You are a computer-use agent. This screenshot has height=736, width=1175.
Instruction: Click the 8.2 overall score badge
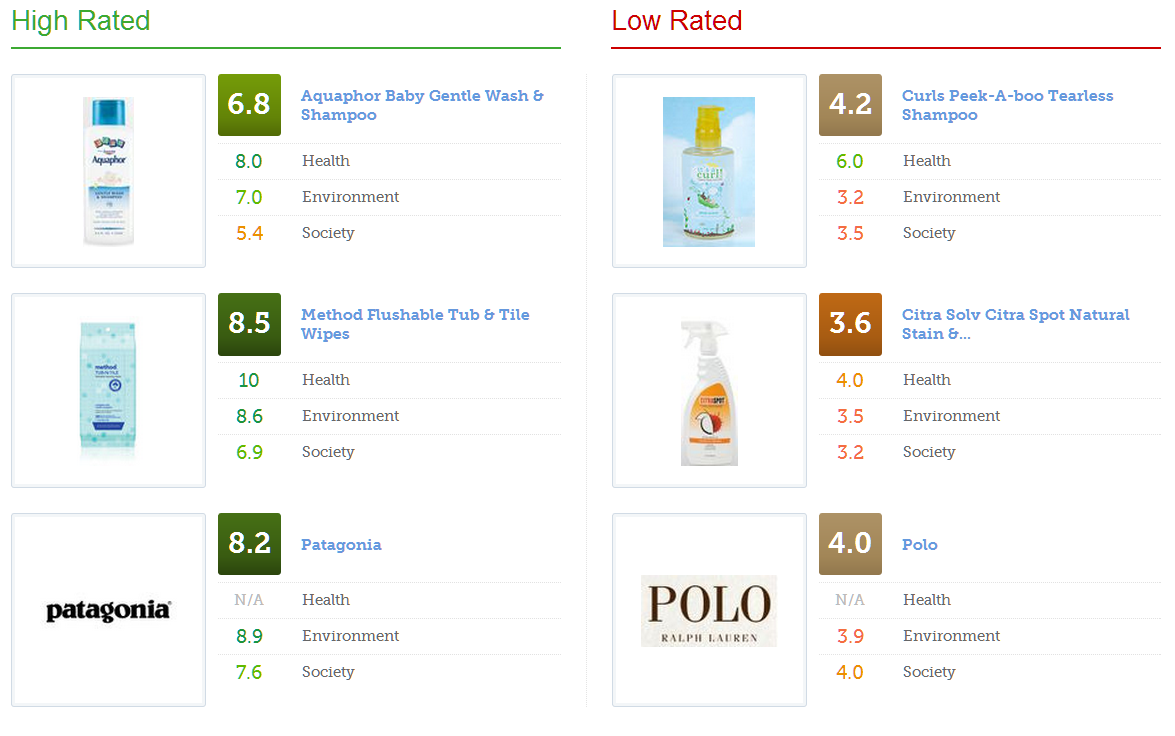250,544
